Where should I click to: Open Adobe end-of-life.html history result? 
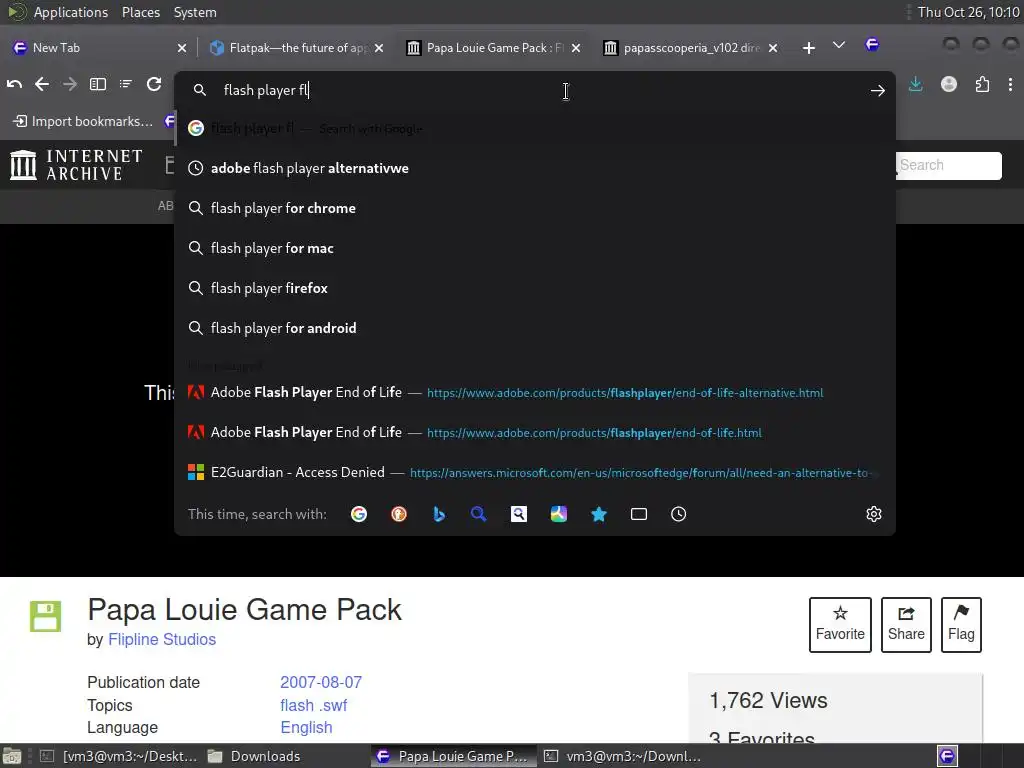point(535,432)
